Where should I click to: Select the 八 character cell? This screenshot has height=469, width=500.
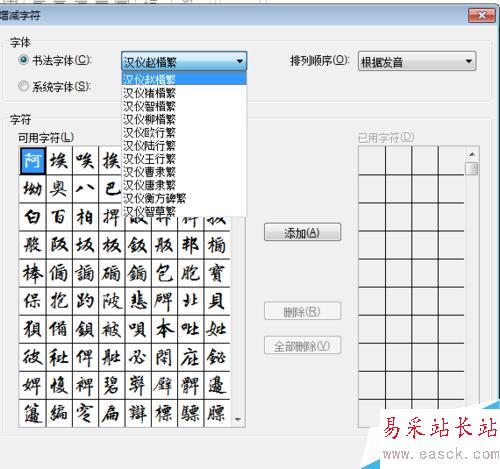85,189
